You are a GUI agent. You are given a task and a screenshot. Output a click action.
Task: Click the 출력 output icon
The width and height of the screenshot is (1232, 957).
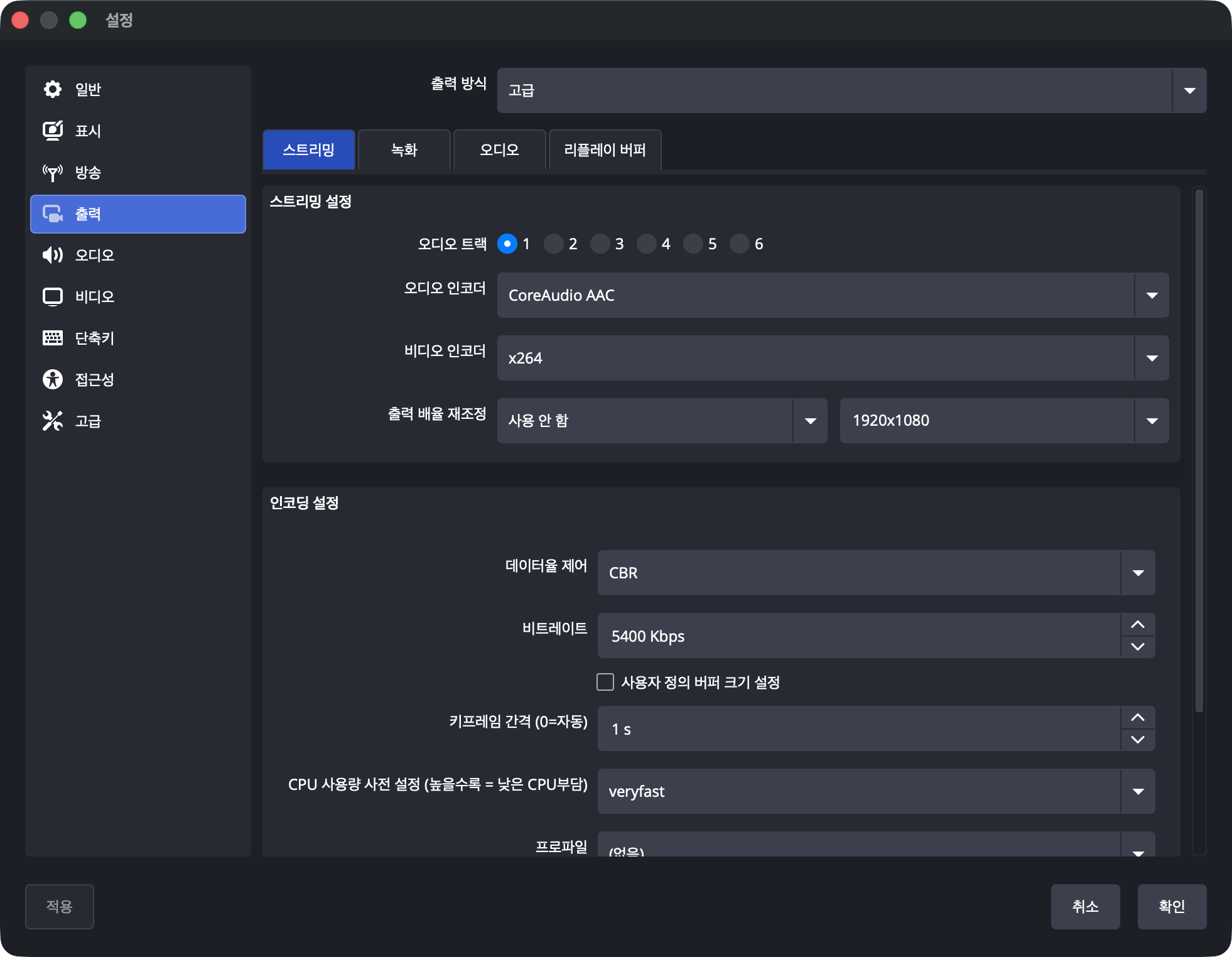click(x=53, y=214)
